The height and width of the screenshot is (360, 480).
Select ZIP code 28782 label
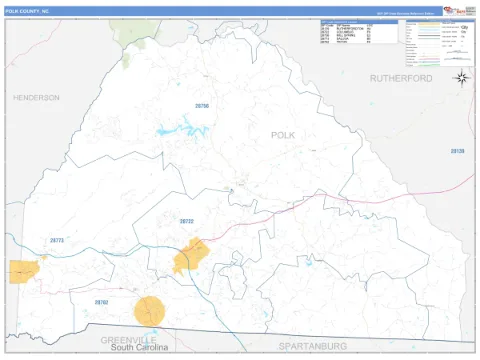coord(101,302)
